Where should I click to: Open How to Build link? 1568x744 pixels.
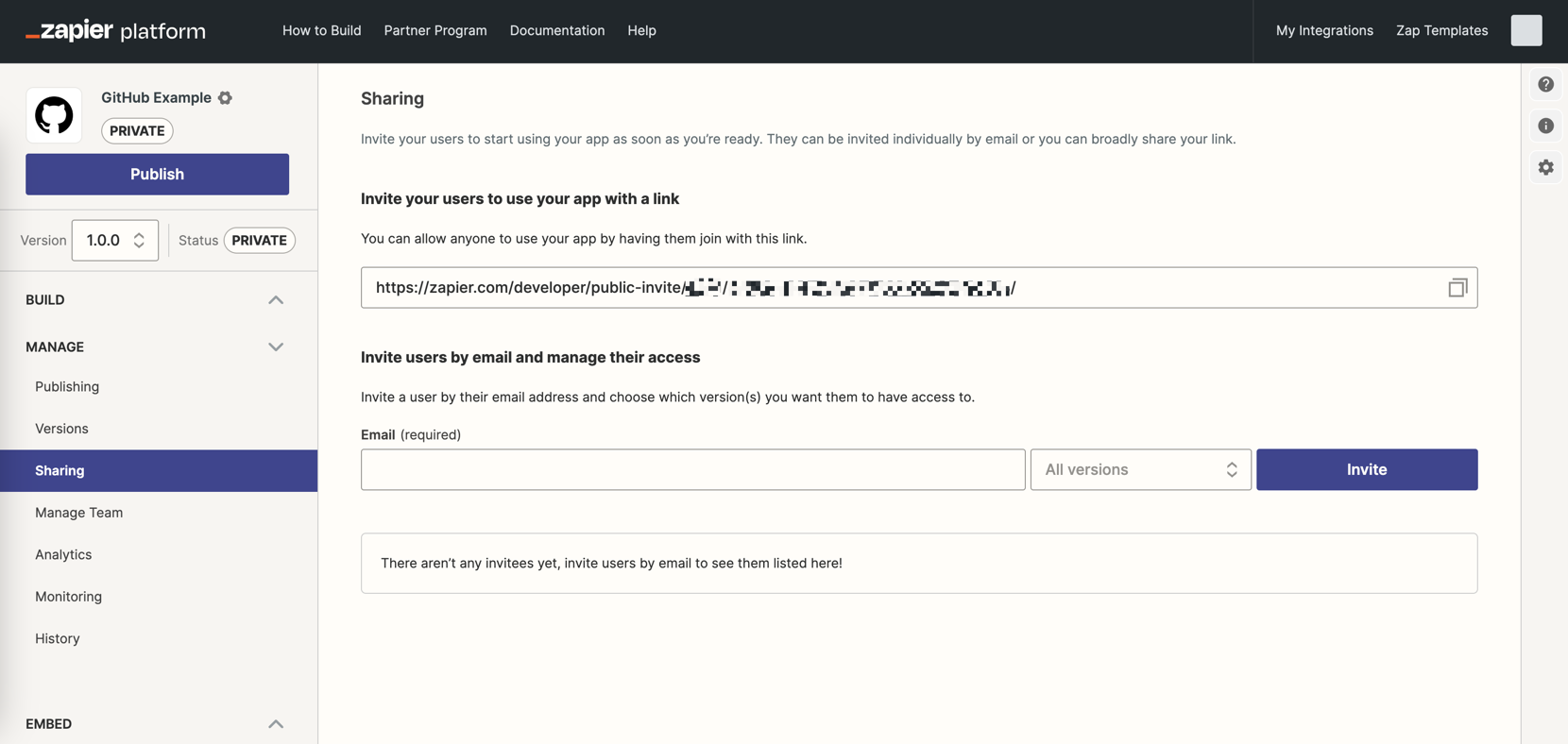pos(322,30)
